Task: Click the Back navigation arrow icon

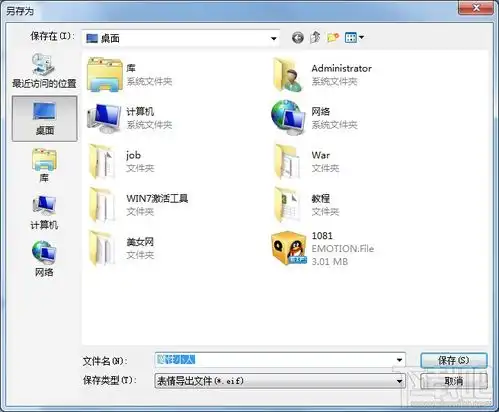Action: (298, 38)
